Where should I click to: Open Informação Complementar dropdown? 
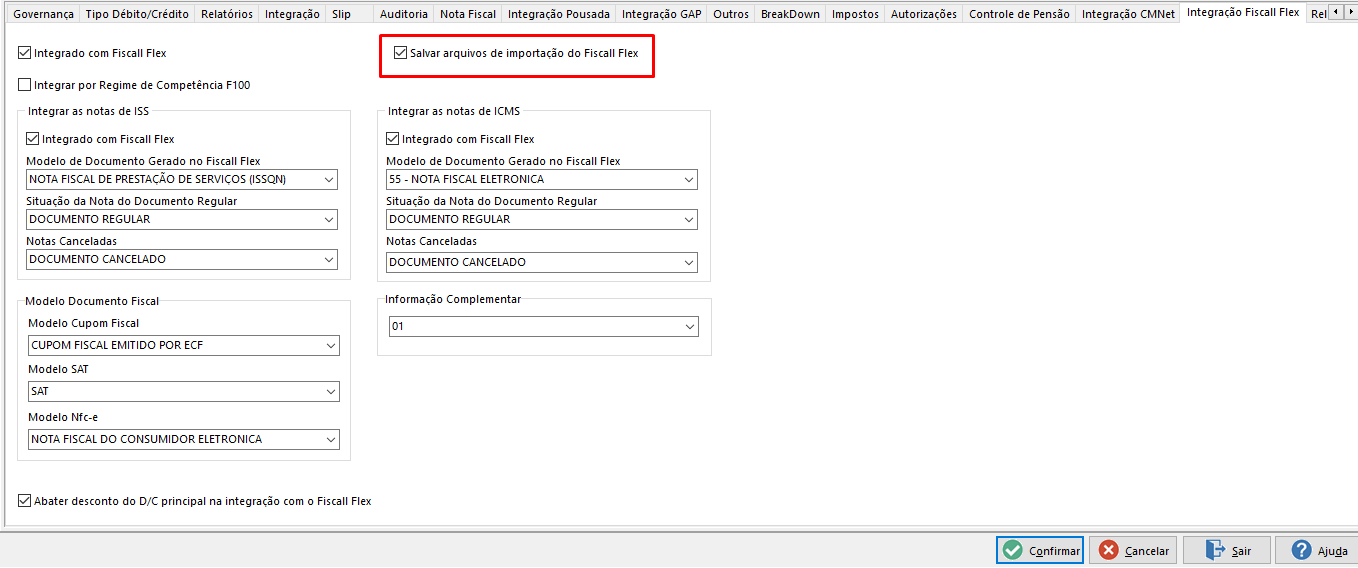pyautogui.click(x=544, y=326)
